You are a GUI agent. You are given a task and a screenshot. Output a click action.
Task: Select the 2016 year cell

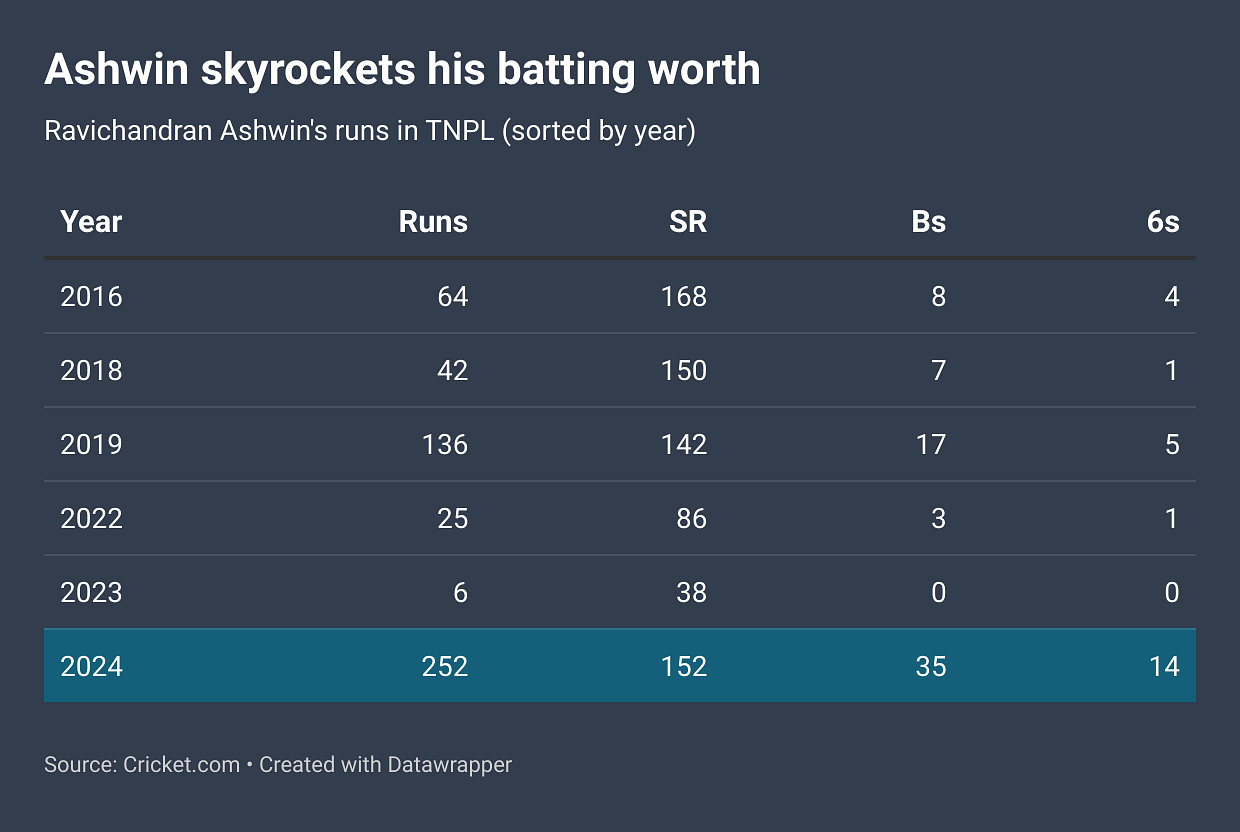(x=91, y=296)
